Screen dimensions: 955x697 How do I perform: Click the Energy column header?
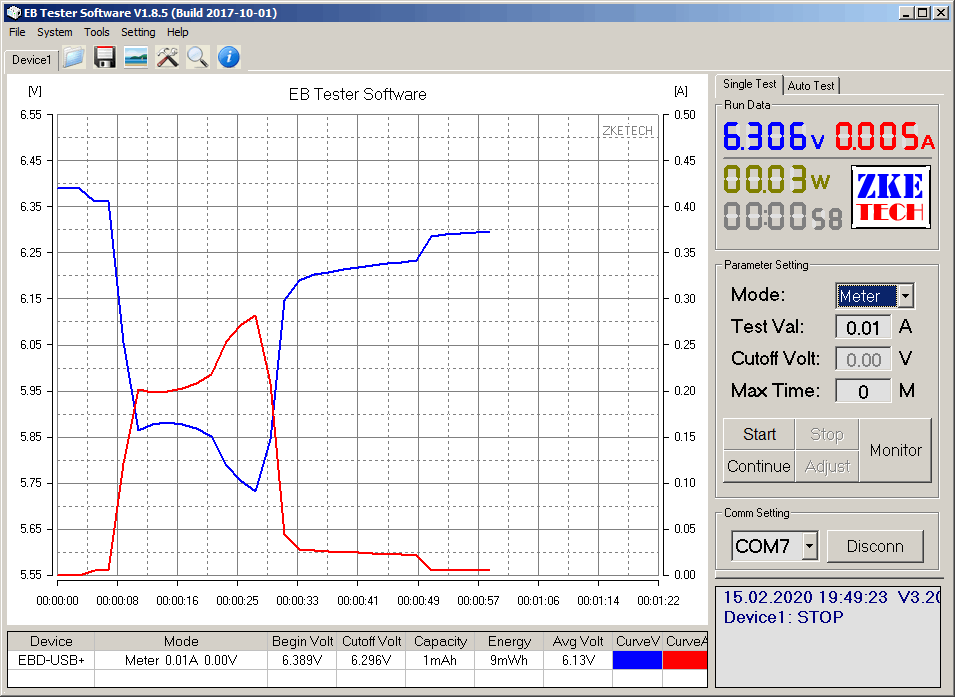[x=509, y=642]
